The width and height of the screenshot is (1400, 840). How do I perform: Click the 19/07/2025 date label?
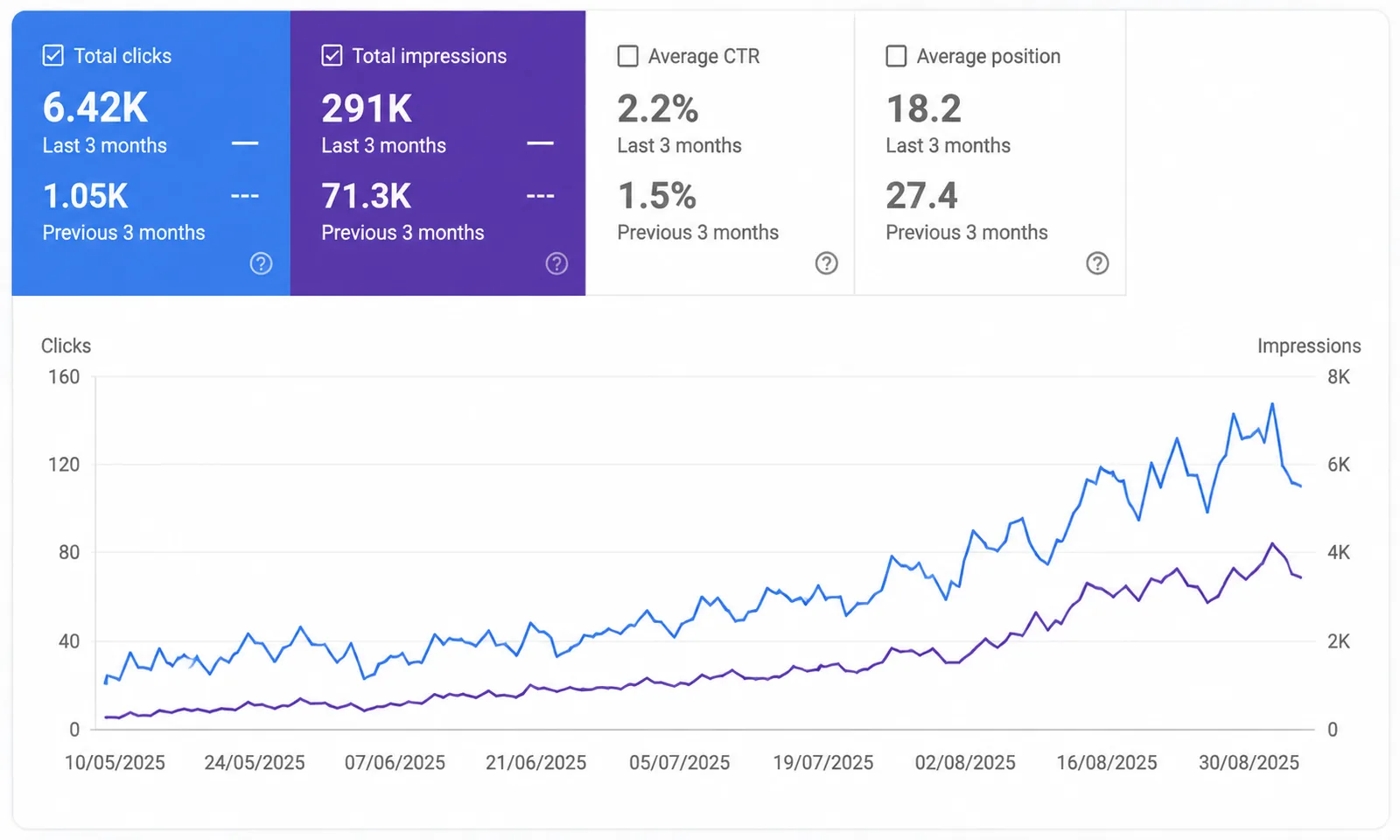[x=822, y=763]
